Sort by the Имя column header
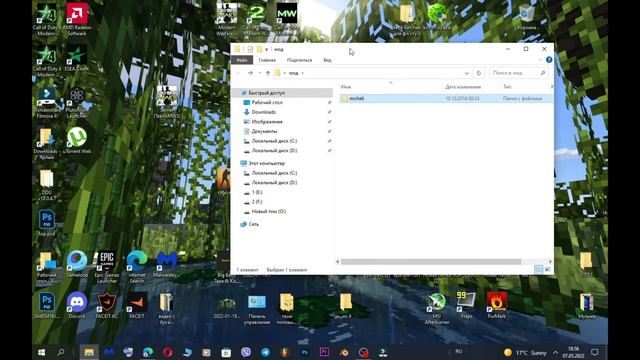The image size is (640, 360). click(x=346, y=87)
